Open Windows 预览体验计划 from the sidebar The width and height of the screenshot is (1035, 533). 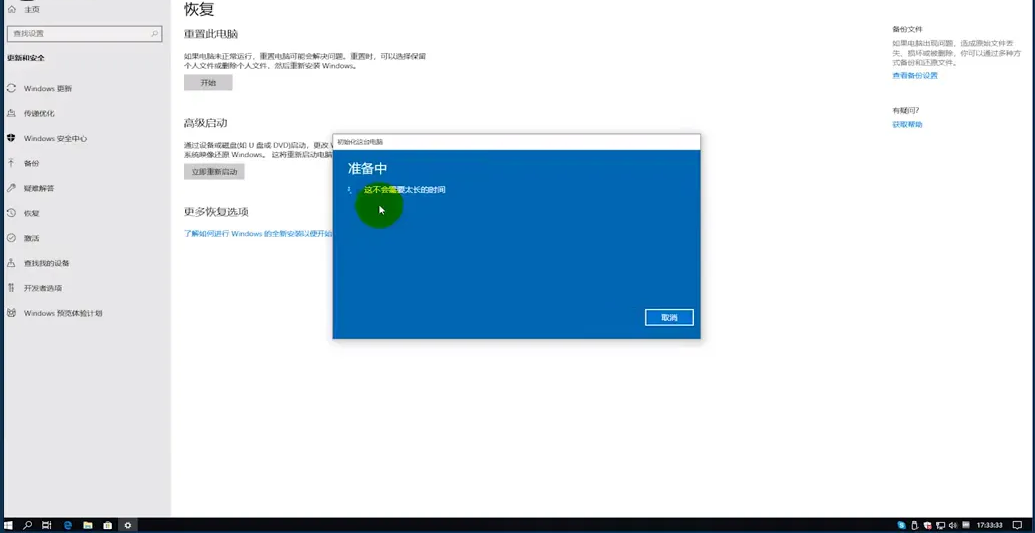tap(63, 313)
